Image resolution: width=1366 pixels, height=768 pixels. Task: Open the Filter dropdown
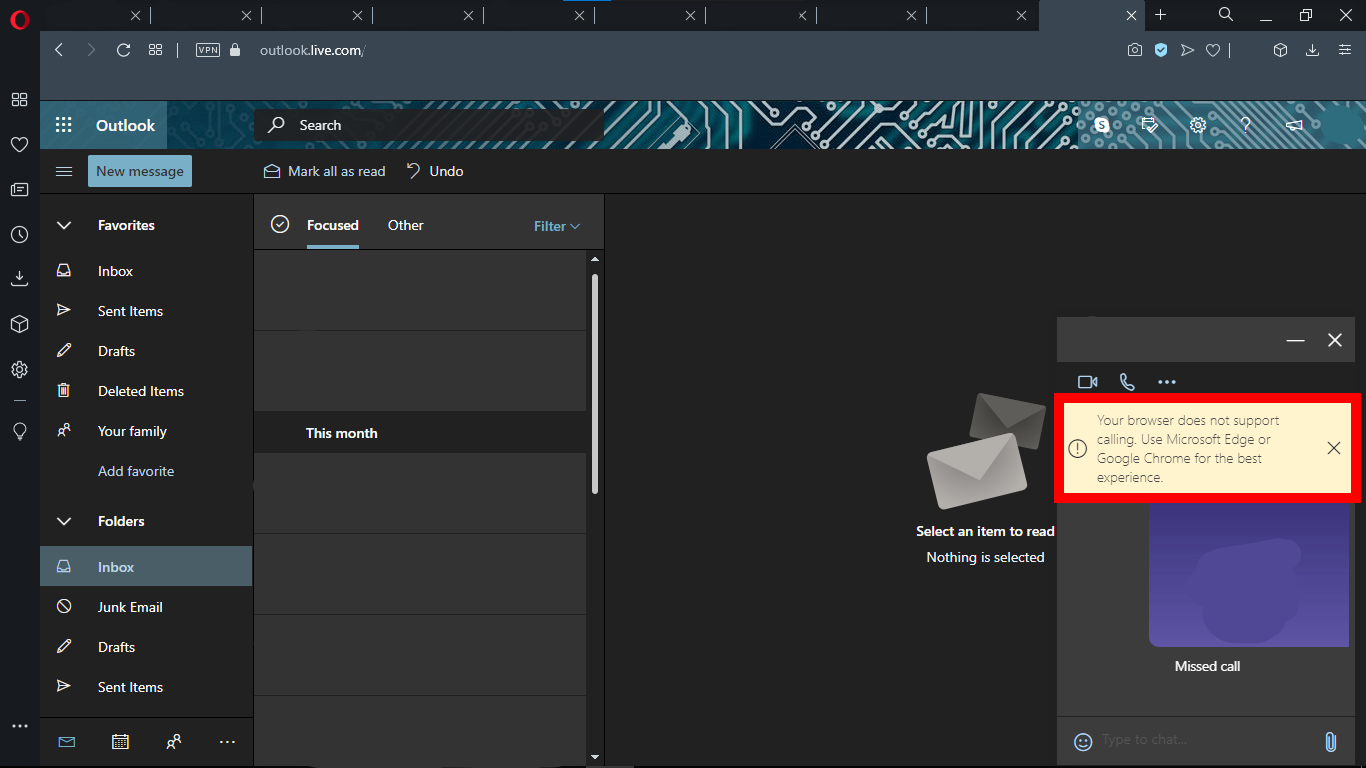coord(557,226)
